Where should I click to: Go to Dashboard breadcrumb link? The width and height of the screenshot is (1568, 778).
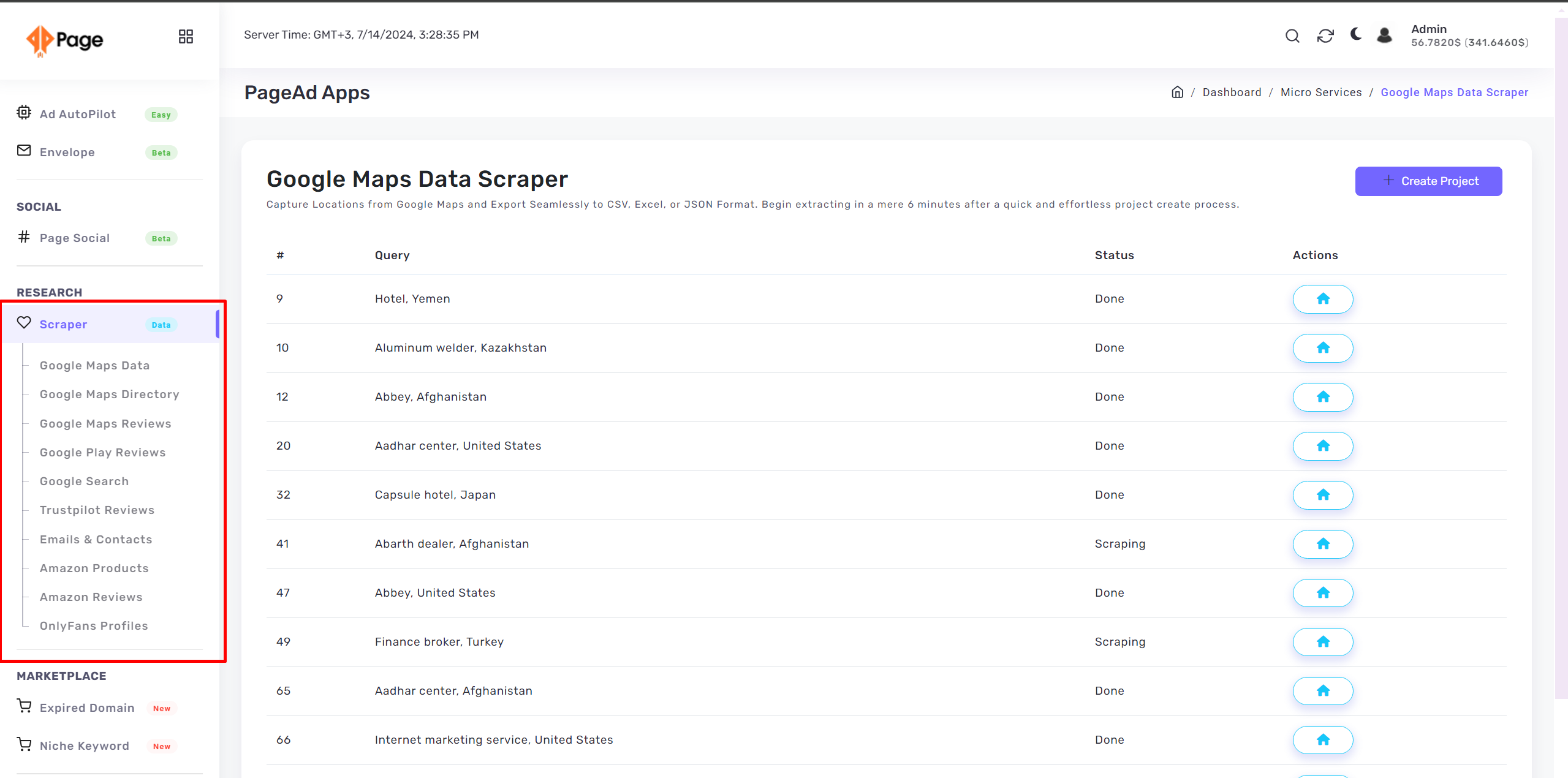1232,93
